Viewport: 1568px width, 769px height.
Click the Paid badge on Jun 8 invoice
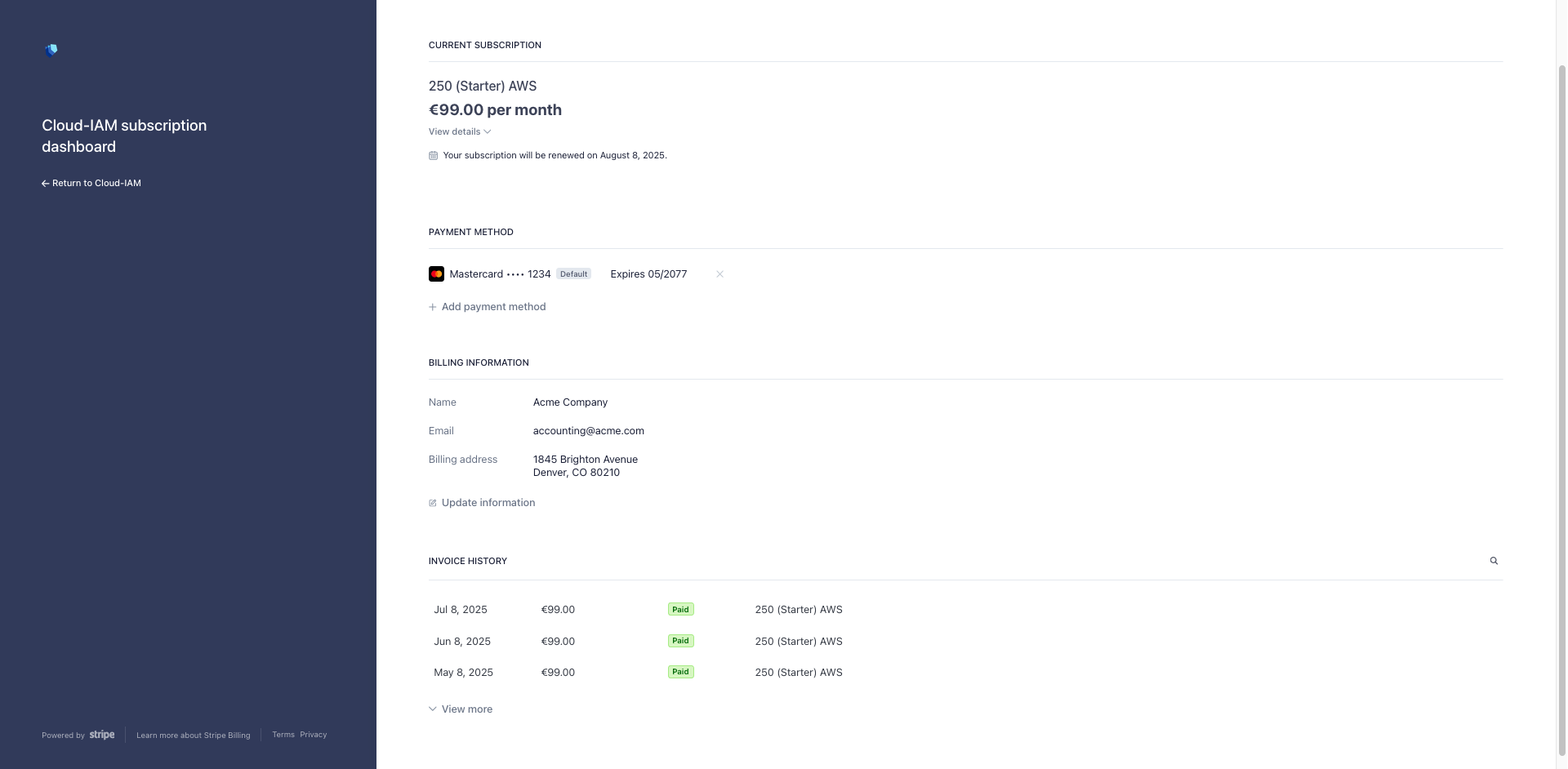[680, 641]
